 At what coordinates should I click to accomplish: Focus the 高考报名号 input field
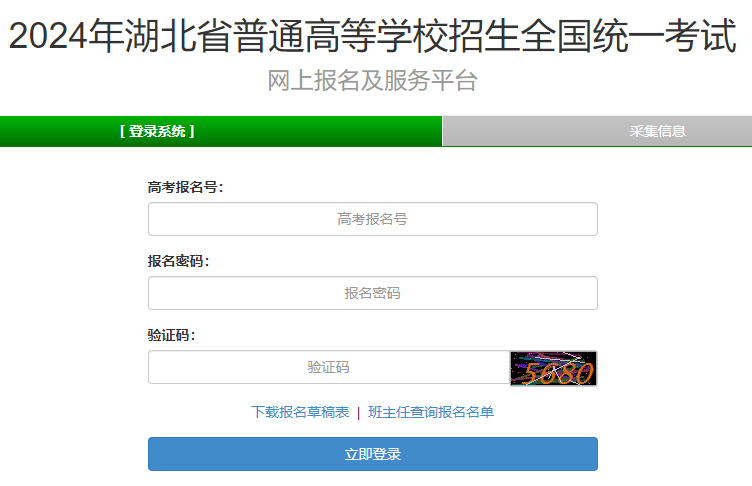pos(373,219)
